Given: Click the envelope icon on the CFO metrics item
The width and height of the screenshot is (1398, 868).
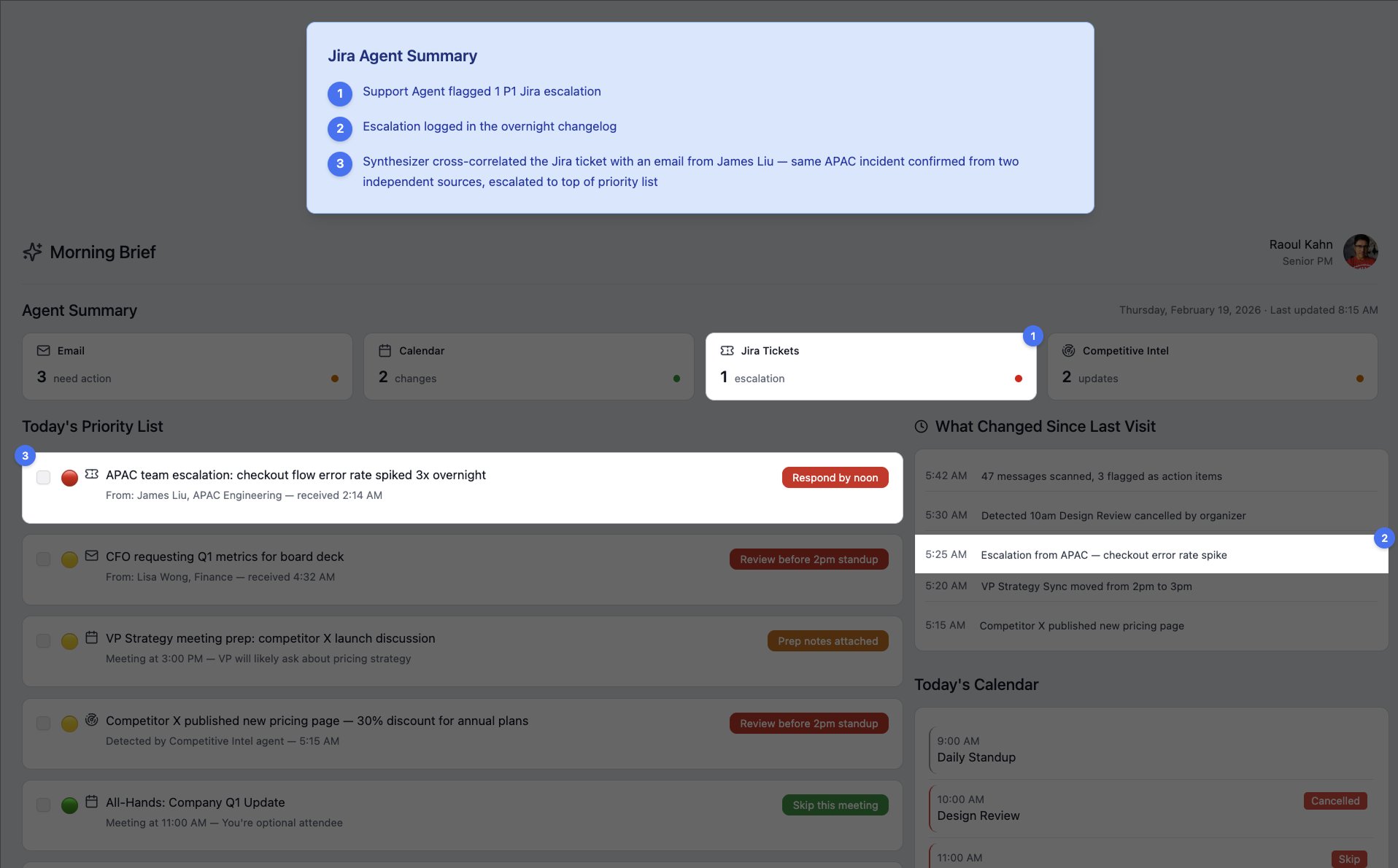Looking at the screenshot, I should (x=91, y=556).
